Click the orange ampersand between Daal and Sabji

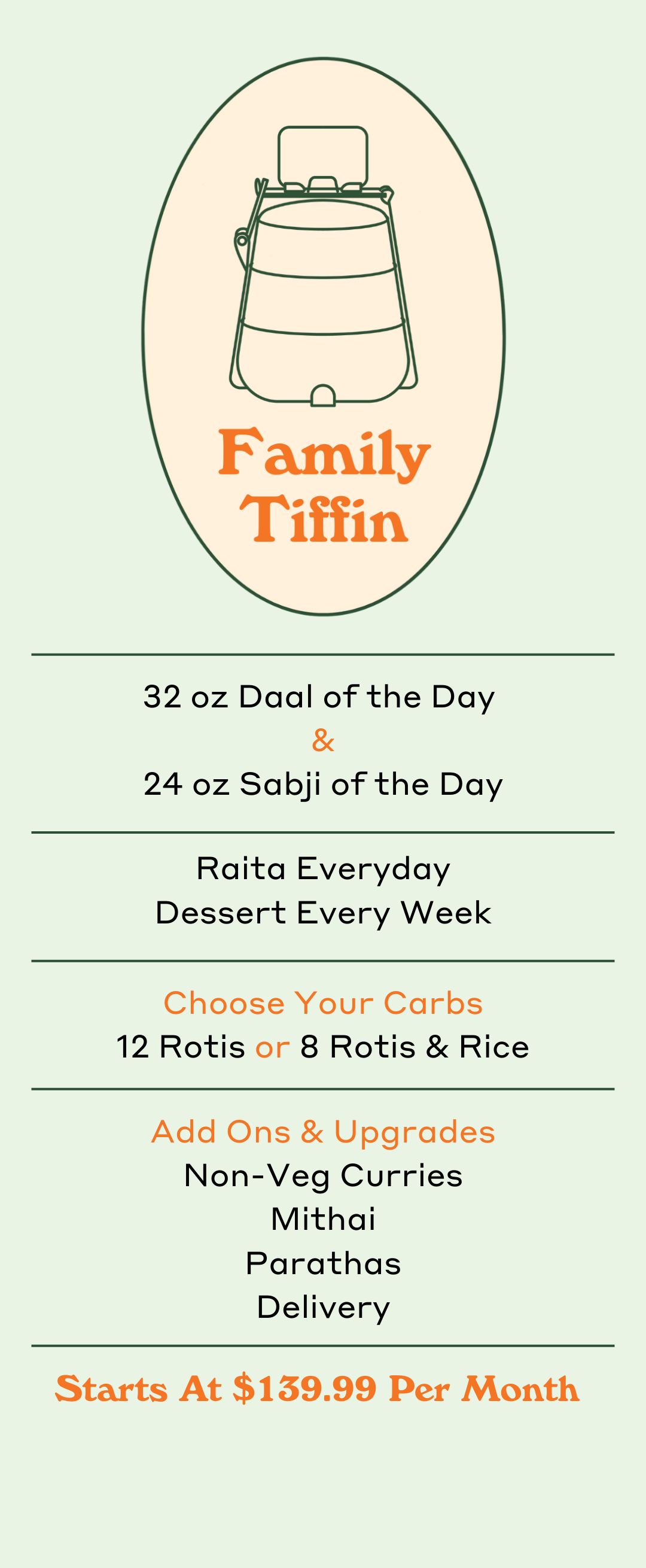click(323, 740)
